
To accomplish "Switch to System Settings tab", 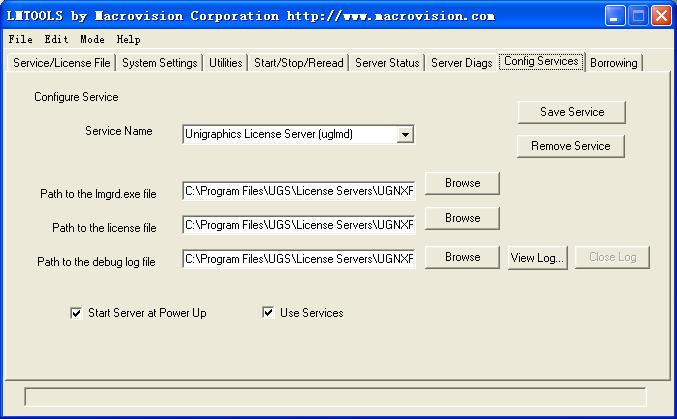I will coord(159,63).
